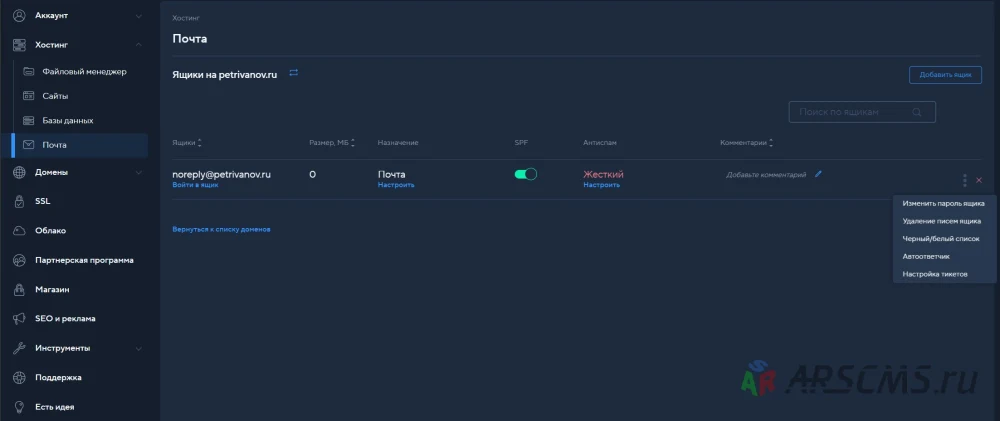Click the switch domain arrows icon

(293, 73)
